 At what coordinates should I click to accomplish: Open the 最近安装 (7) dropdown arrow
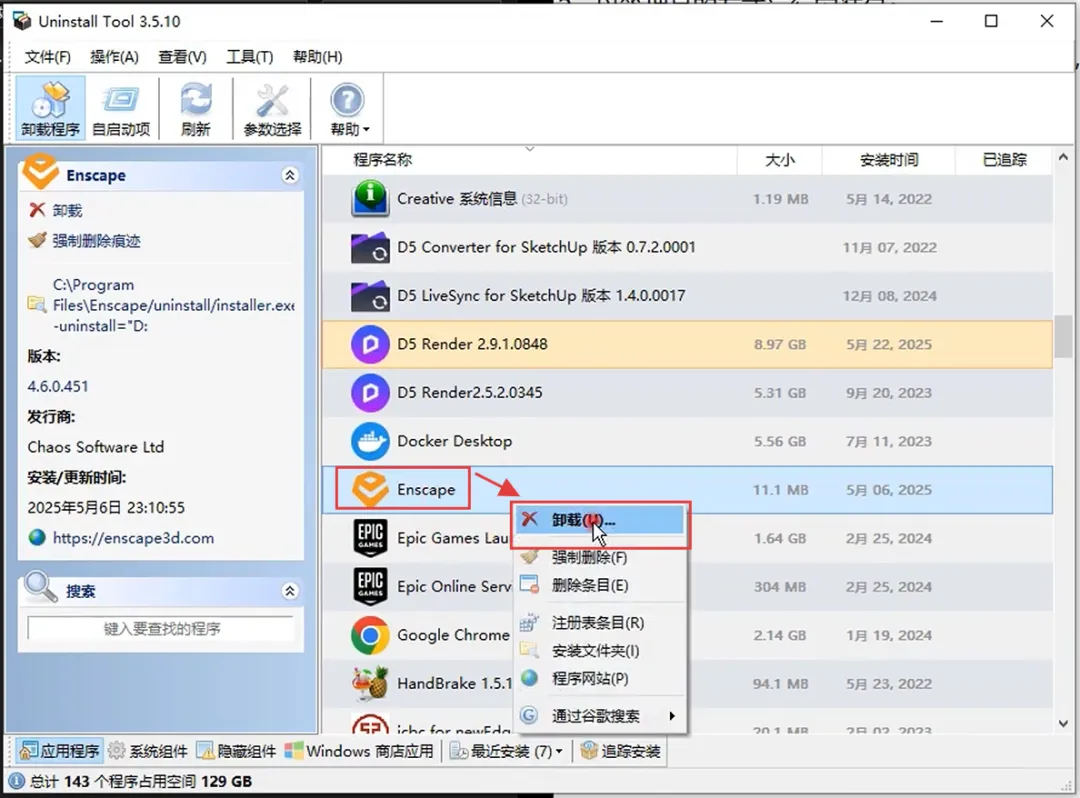tap(559, 751)
